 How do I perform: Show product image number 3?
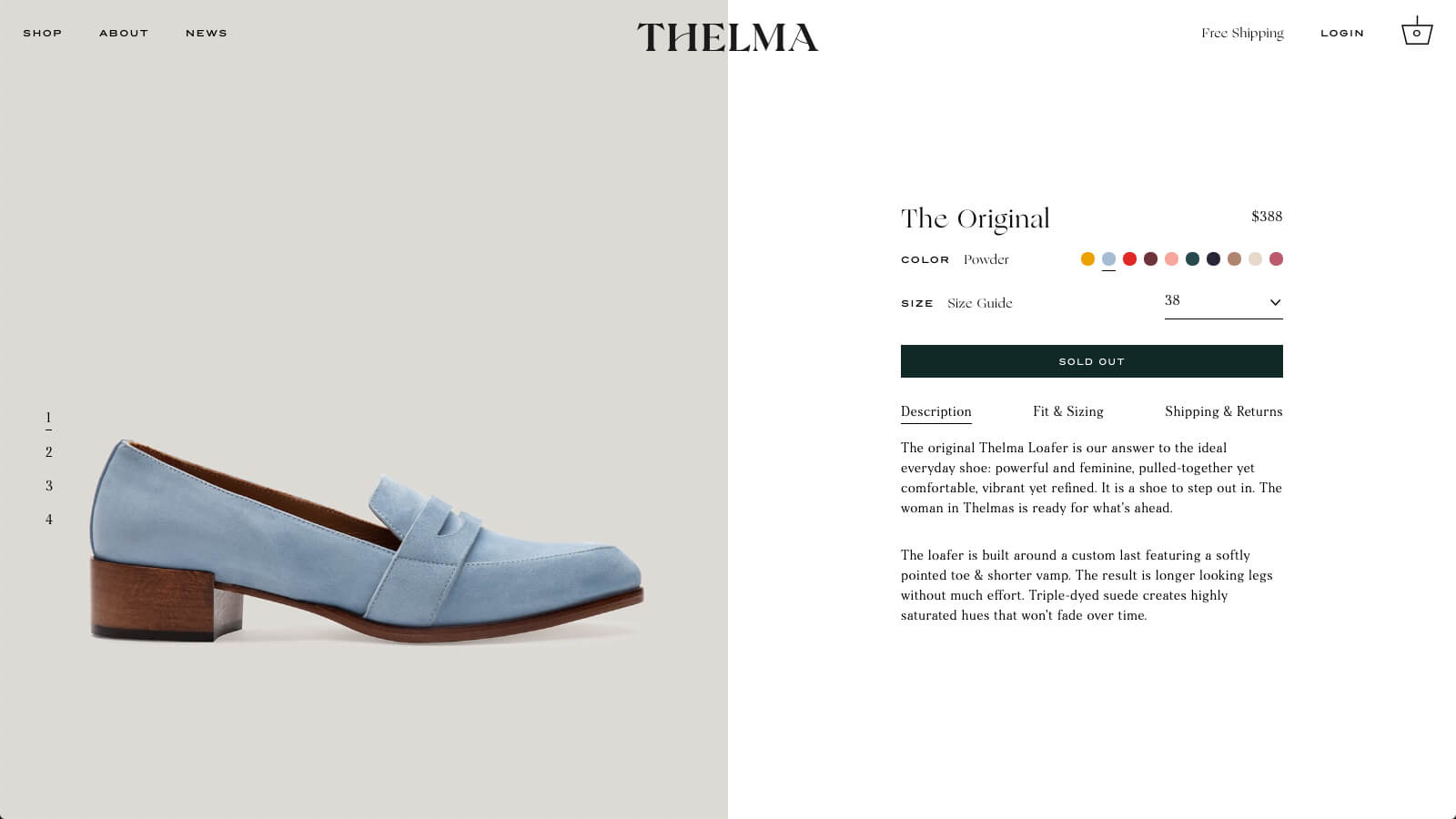(49, 486)
